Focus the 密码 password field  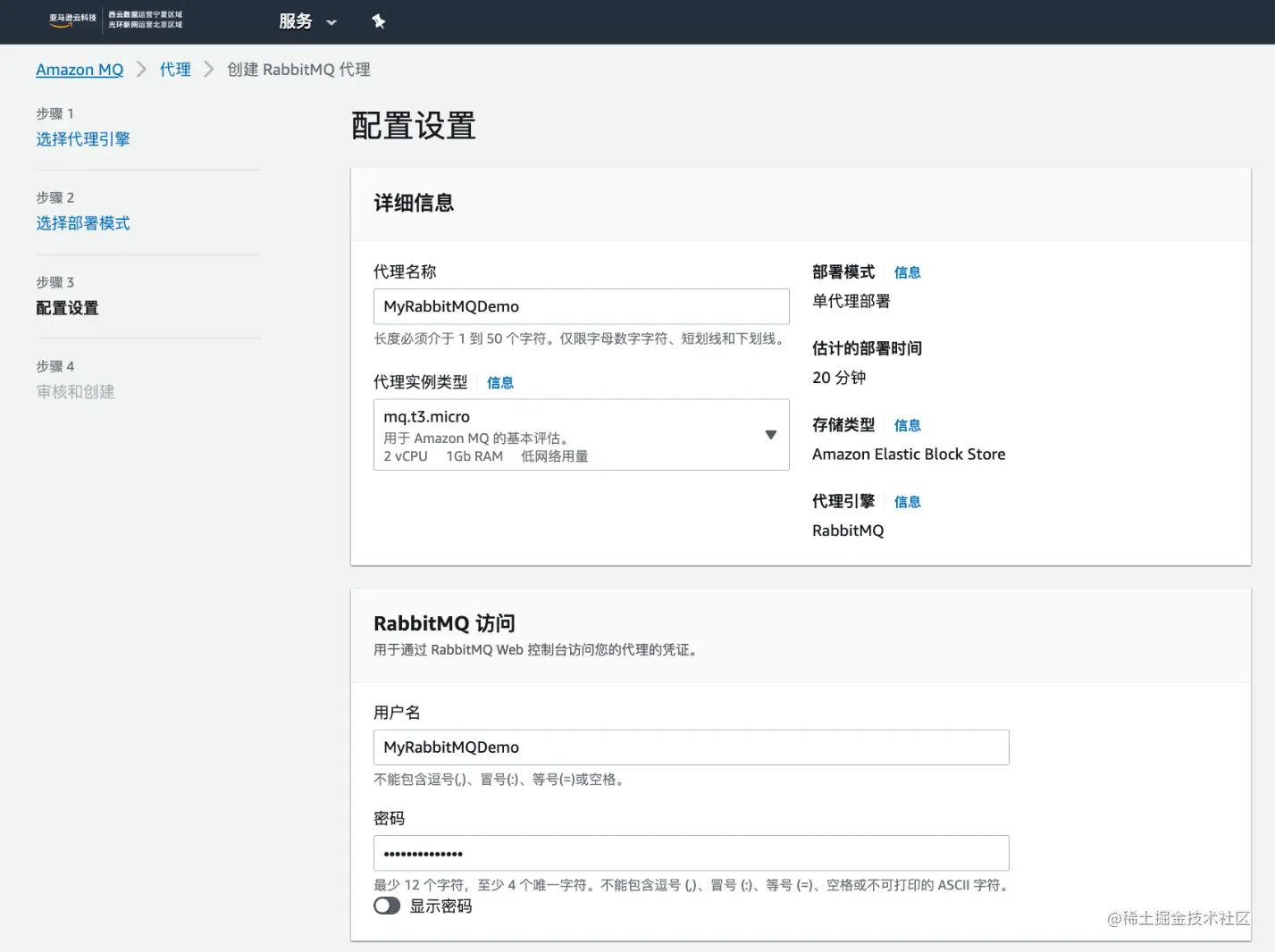(x=692, y=853)
